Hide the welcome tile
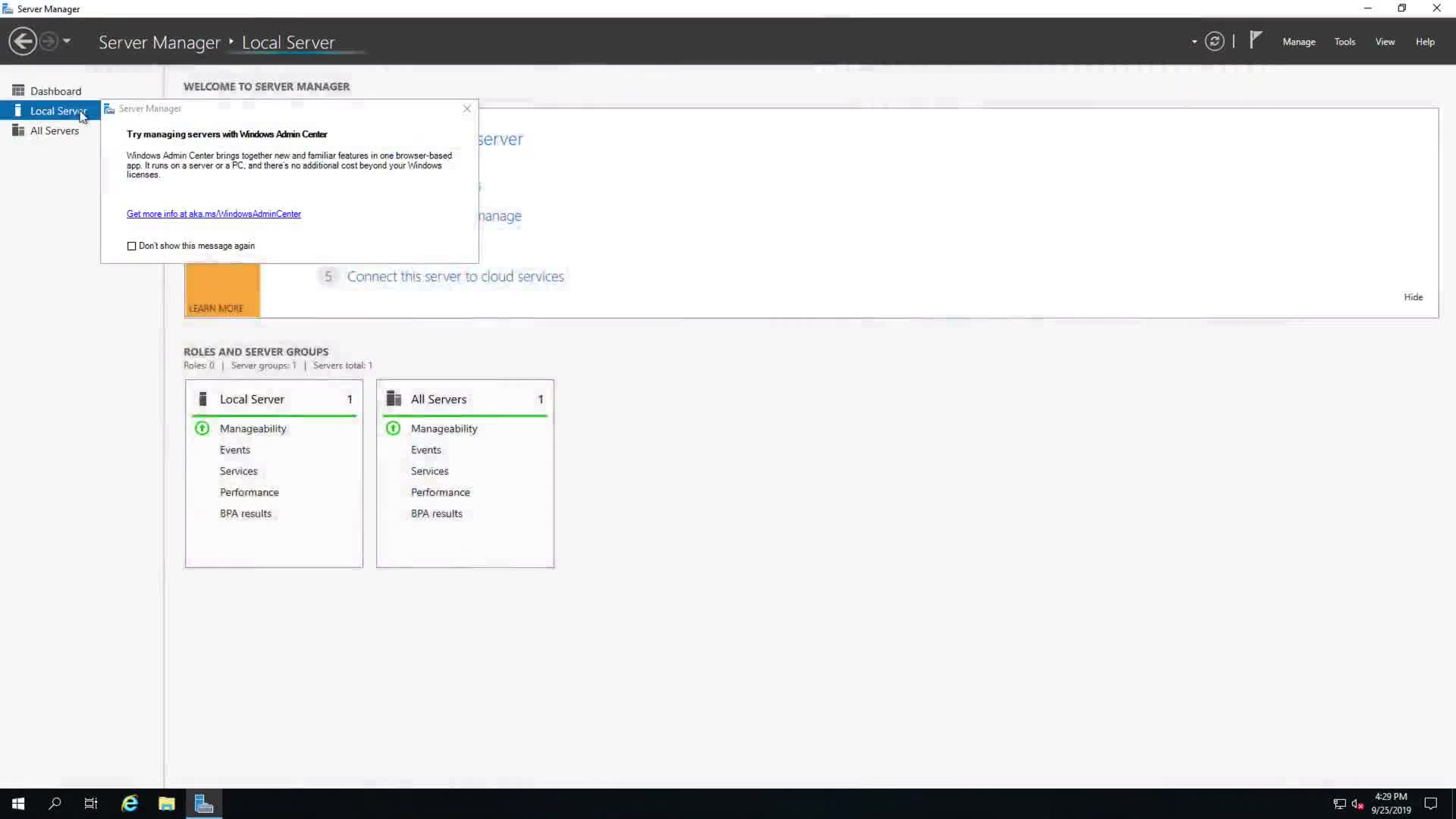 (1413, 297)
